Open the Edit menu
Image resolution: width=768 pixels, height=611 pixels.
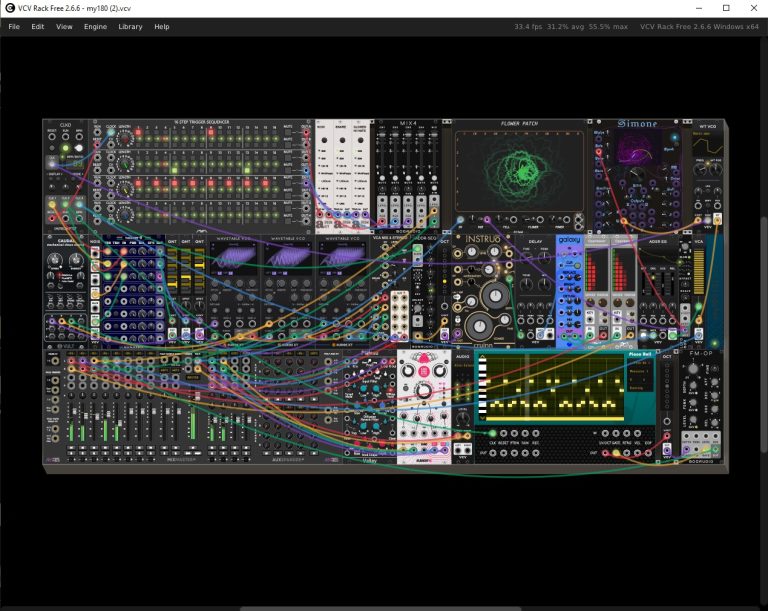pyautogui.click(x=38, y=26)
